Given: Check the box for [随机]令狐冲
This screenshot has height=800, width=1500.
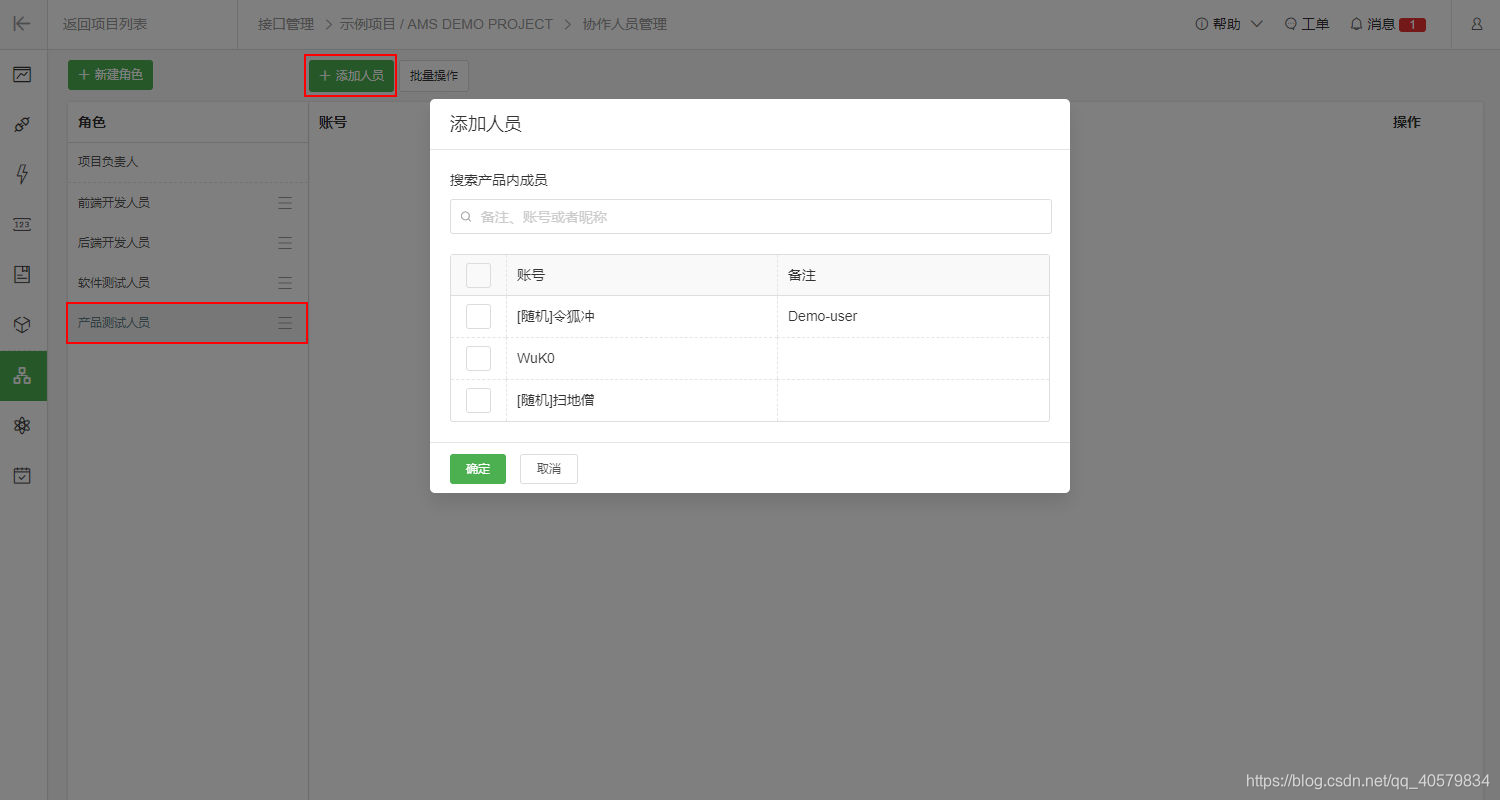Looking at the screenshot, I should [x=478, y=316].
